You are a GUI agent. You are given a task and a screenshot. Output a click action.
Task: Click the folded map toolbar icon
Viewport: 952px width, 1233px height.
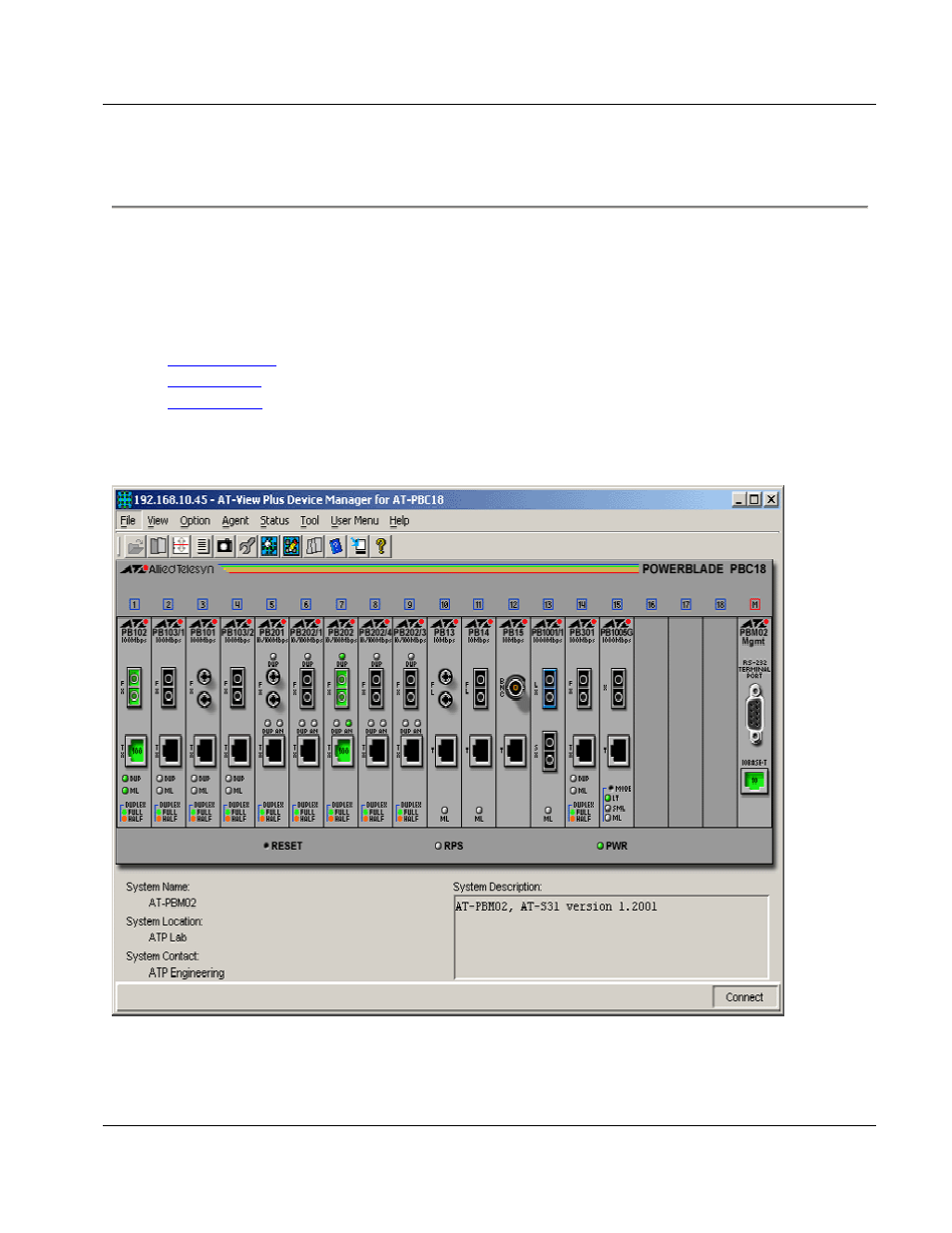313,546
